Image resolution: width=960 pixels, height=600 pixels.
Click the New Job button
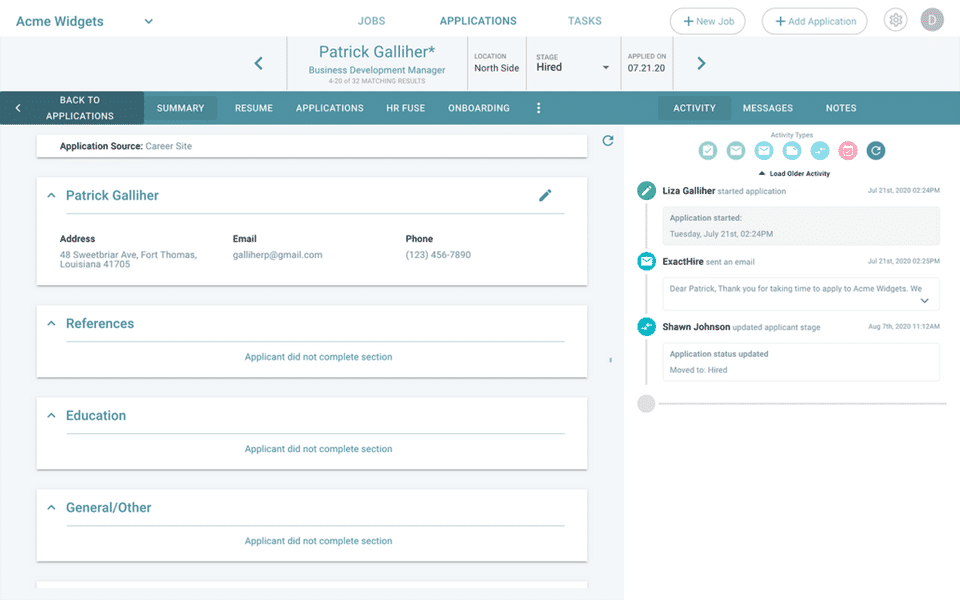(708, 21)
